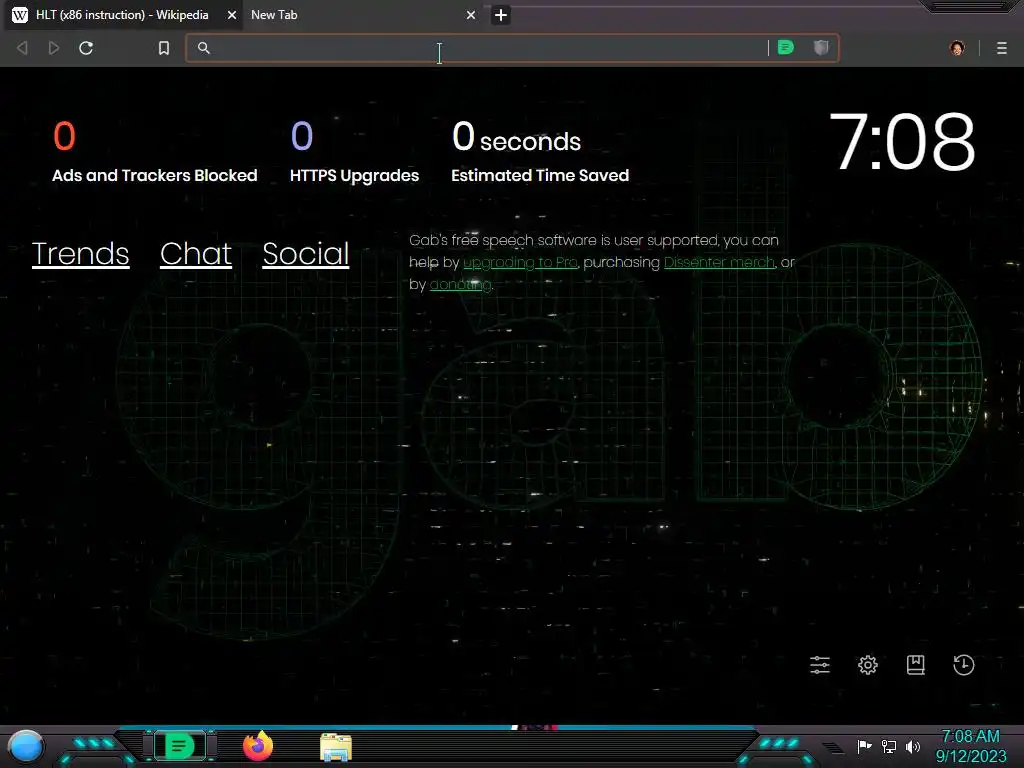Viewport: 1024px width, 768px height.
Task: Open the network tray icon
Action: pyautogui.click(x=889, y=746)
